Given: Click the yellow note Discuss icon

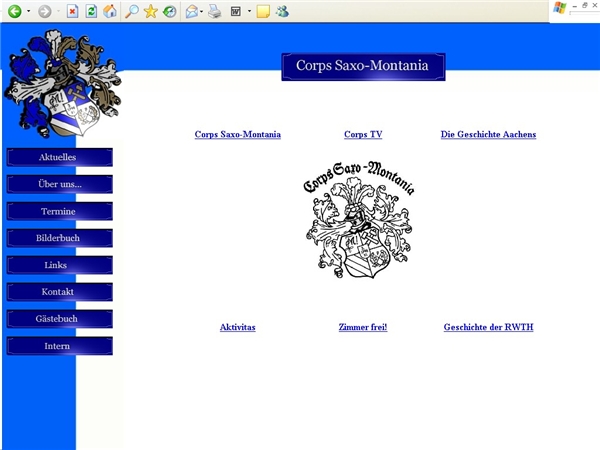Looking at the screenshot, I should click(263, 11).
